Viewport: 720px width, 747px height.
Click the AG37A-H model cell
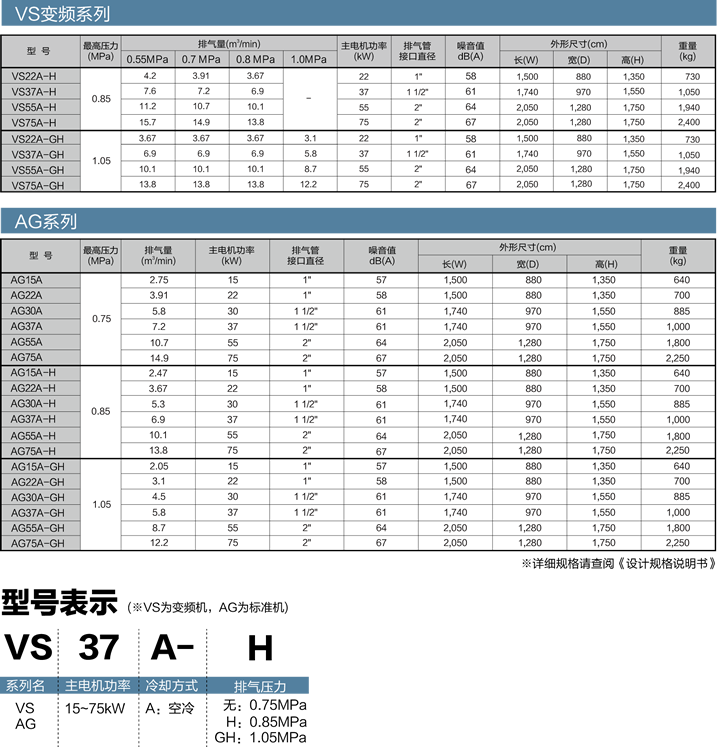[x=33, y=419]
